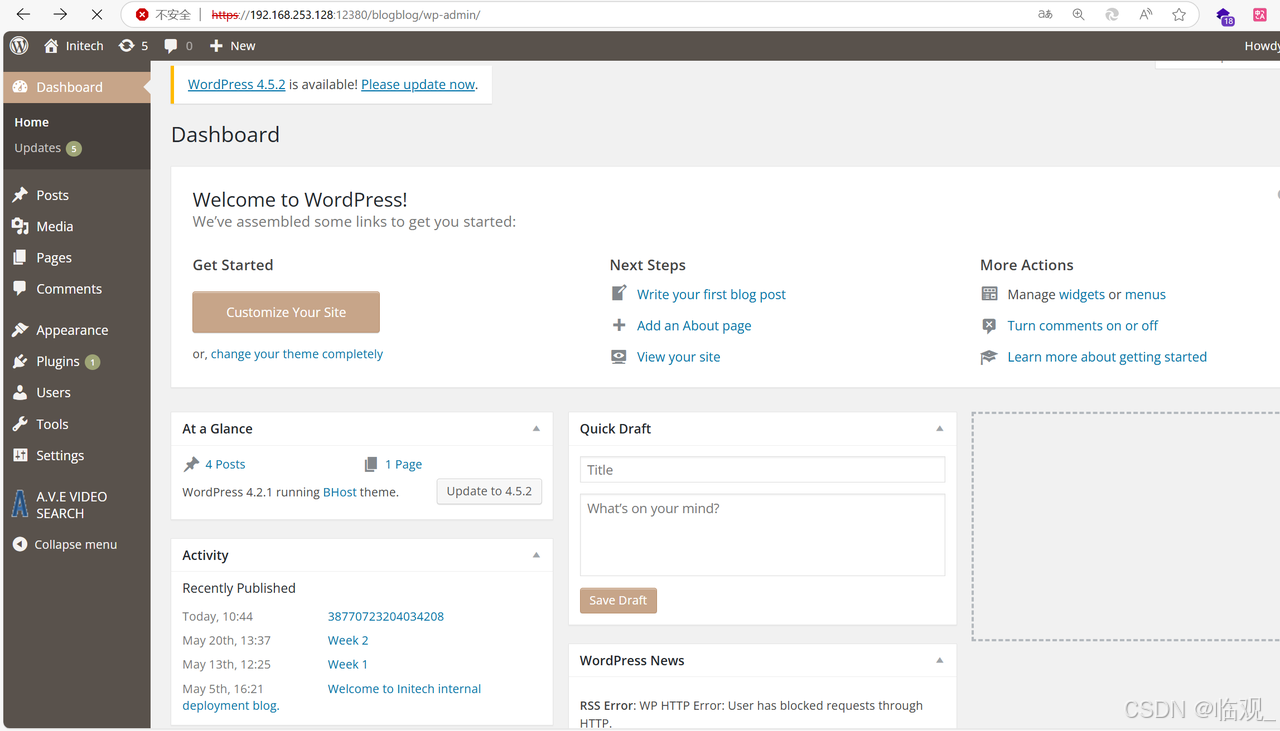The height and width of the screenshot is (731, 1280).
Task: Focus the Quick Draft Title field
Action: pyautogui.click(x=762, y=470)
